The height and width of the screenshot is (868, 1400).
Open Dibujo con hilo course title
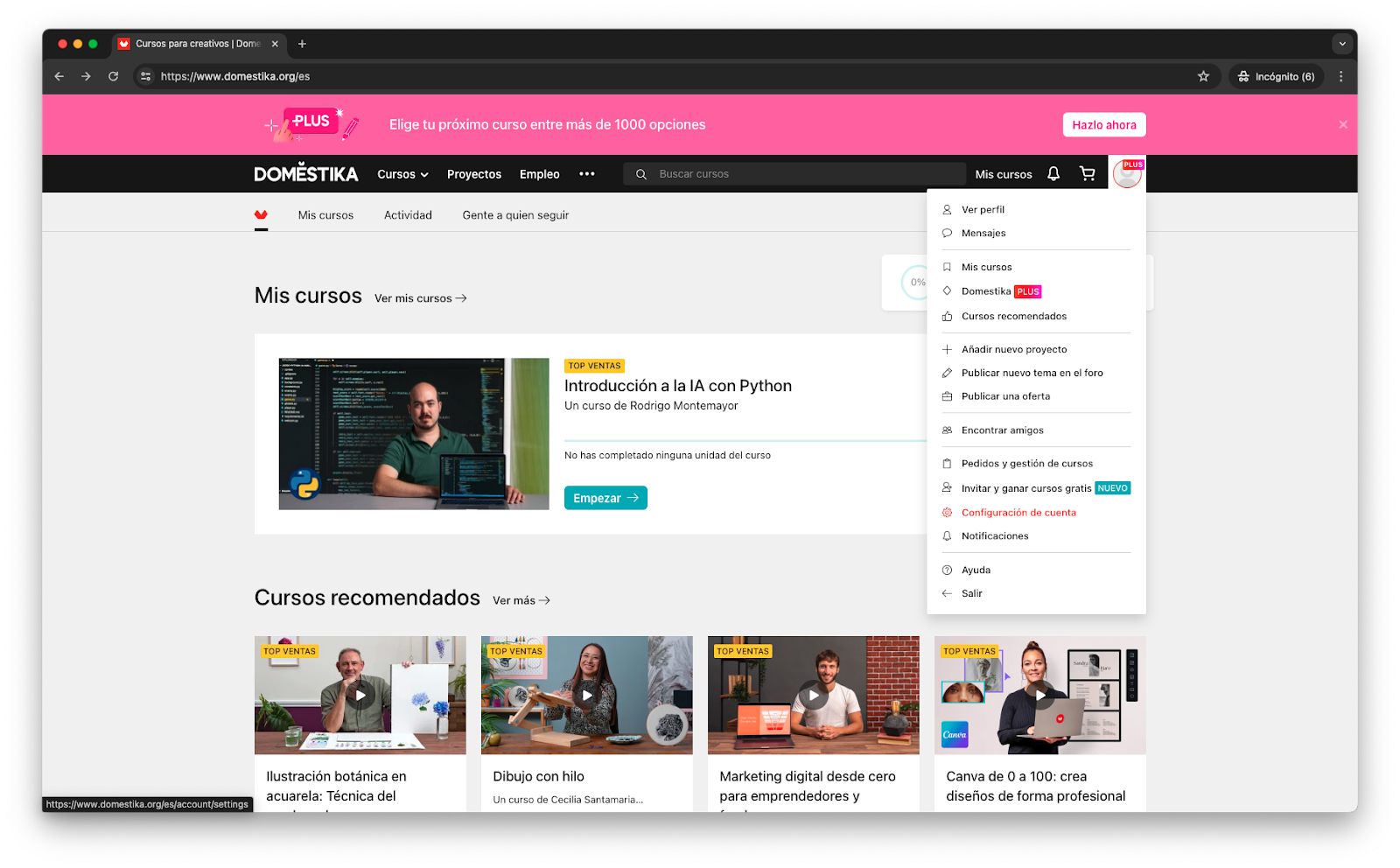coord(538,777)
